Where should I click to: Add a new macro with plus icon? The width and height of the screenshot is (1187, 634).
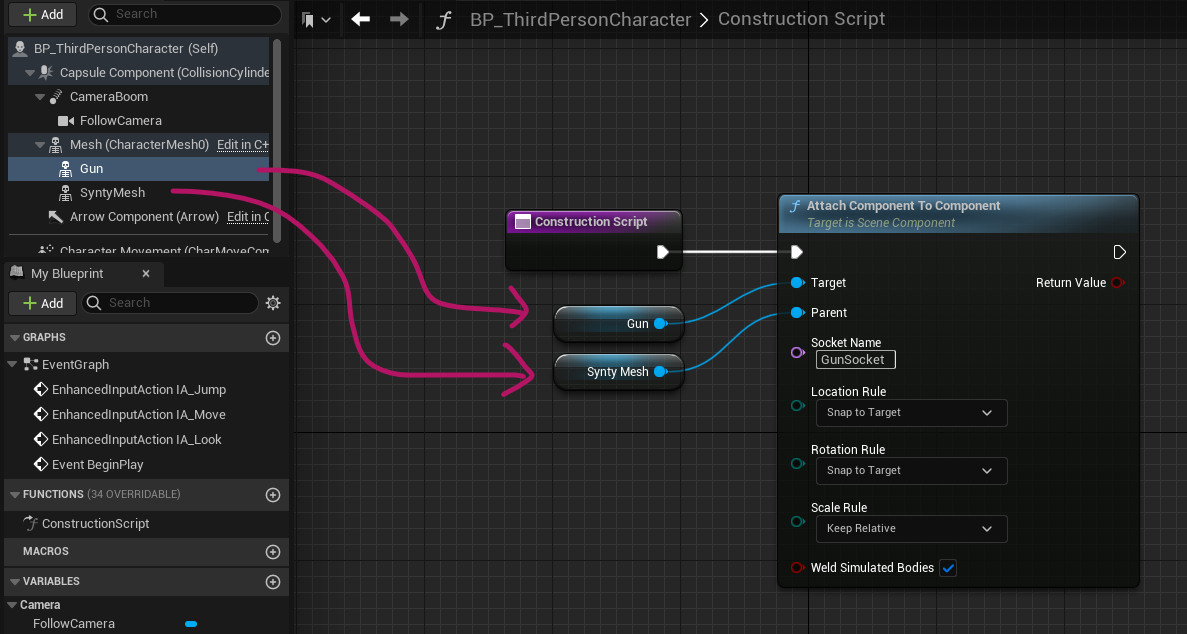click(273, 552)
